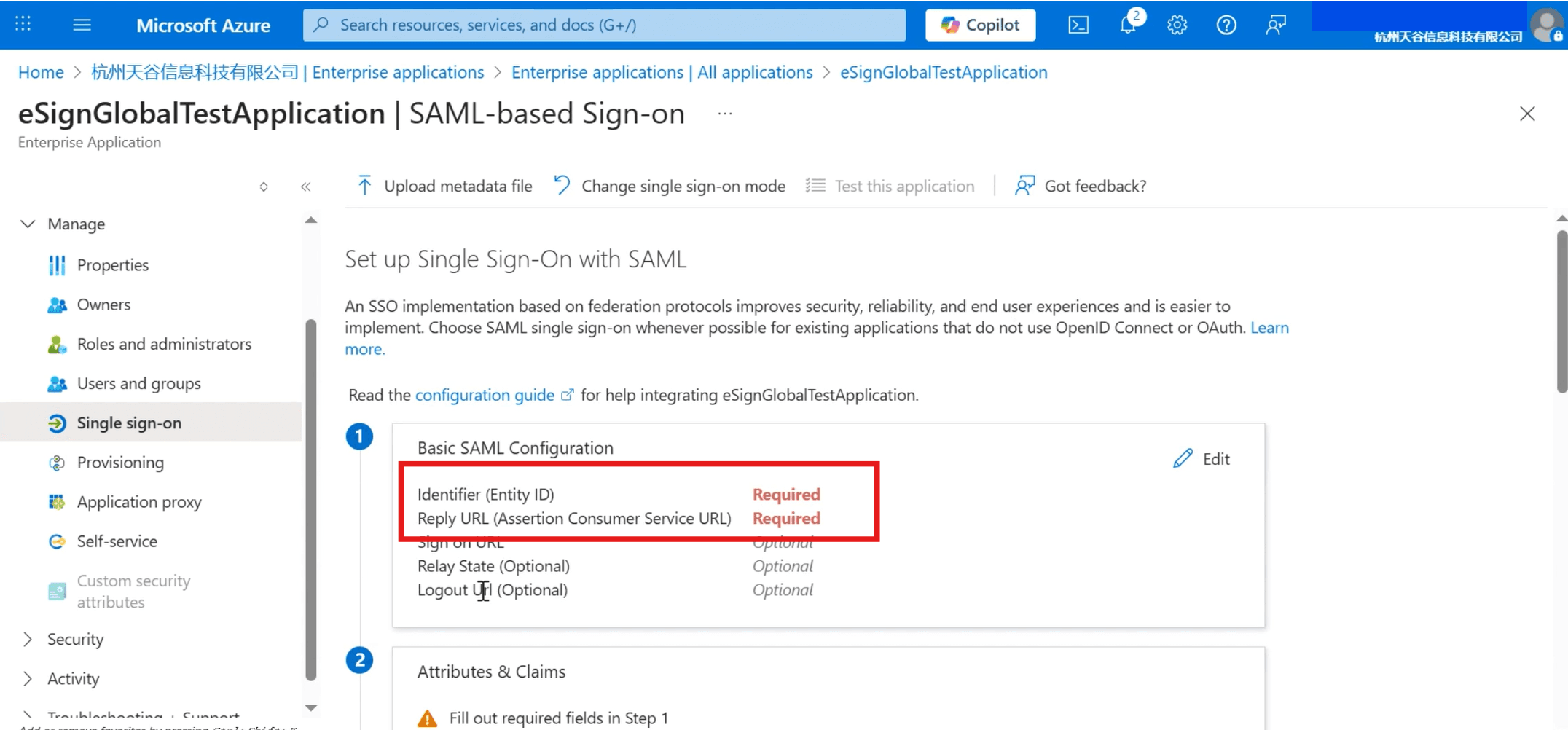This screenshot has width=1568, height=730.
Task: Click Relay State (Optional) row
Action: coord(615,566)
